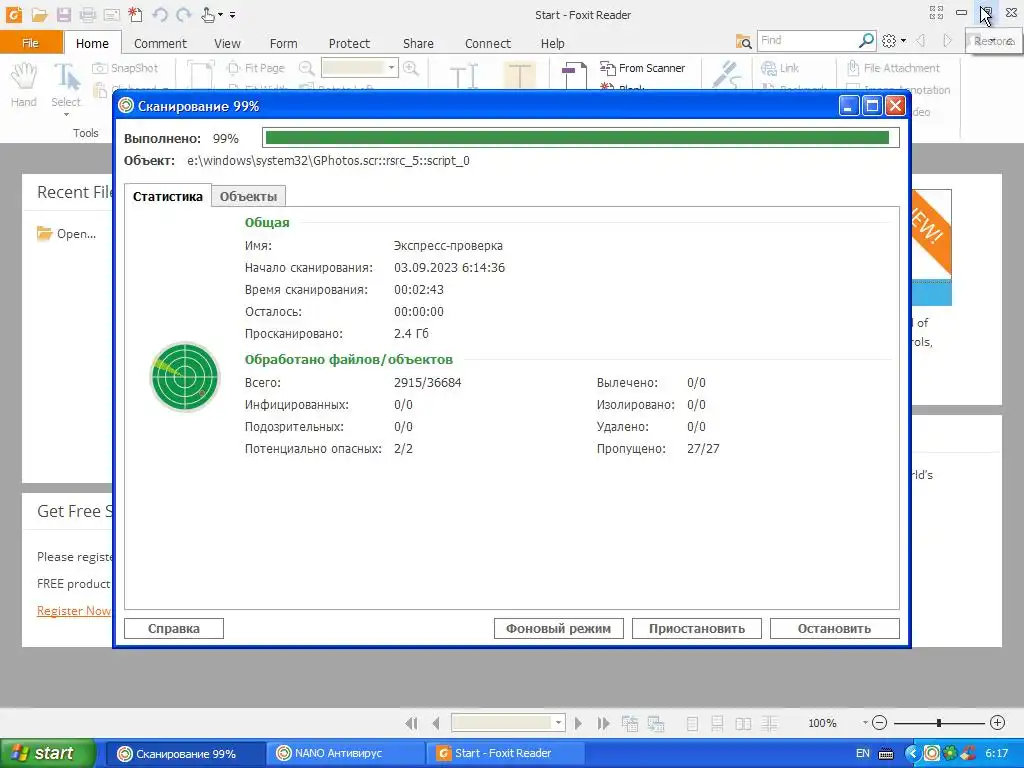This screenshot has width=1024, height=768.
Task: Click the SnapShot camera tool
Action: point(125,68)
